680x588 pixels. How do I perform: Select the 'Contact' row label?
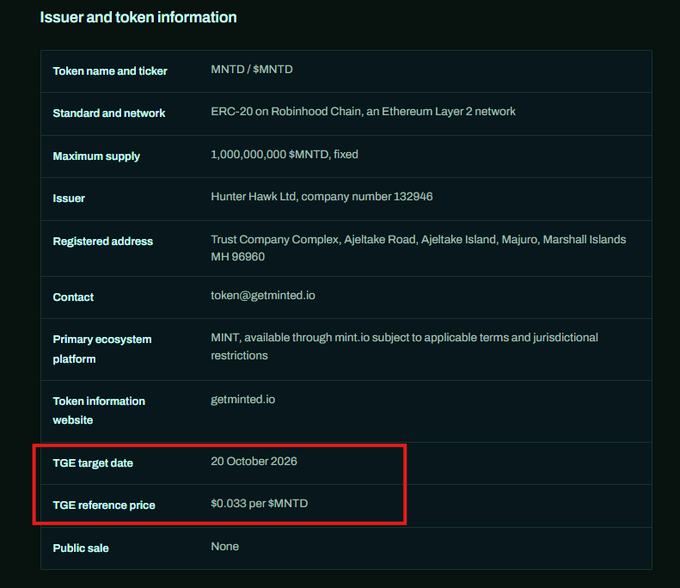click(x=73, y=297)
